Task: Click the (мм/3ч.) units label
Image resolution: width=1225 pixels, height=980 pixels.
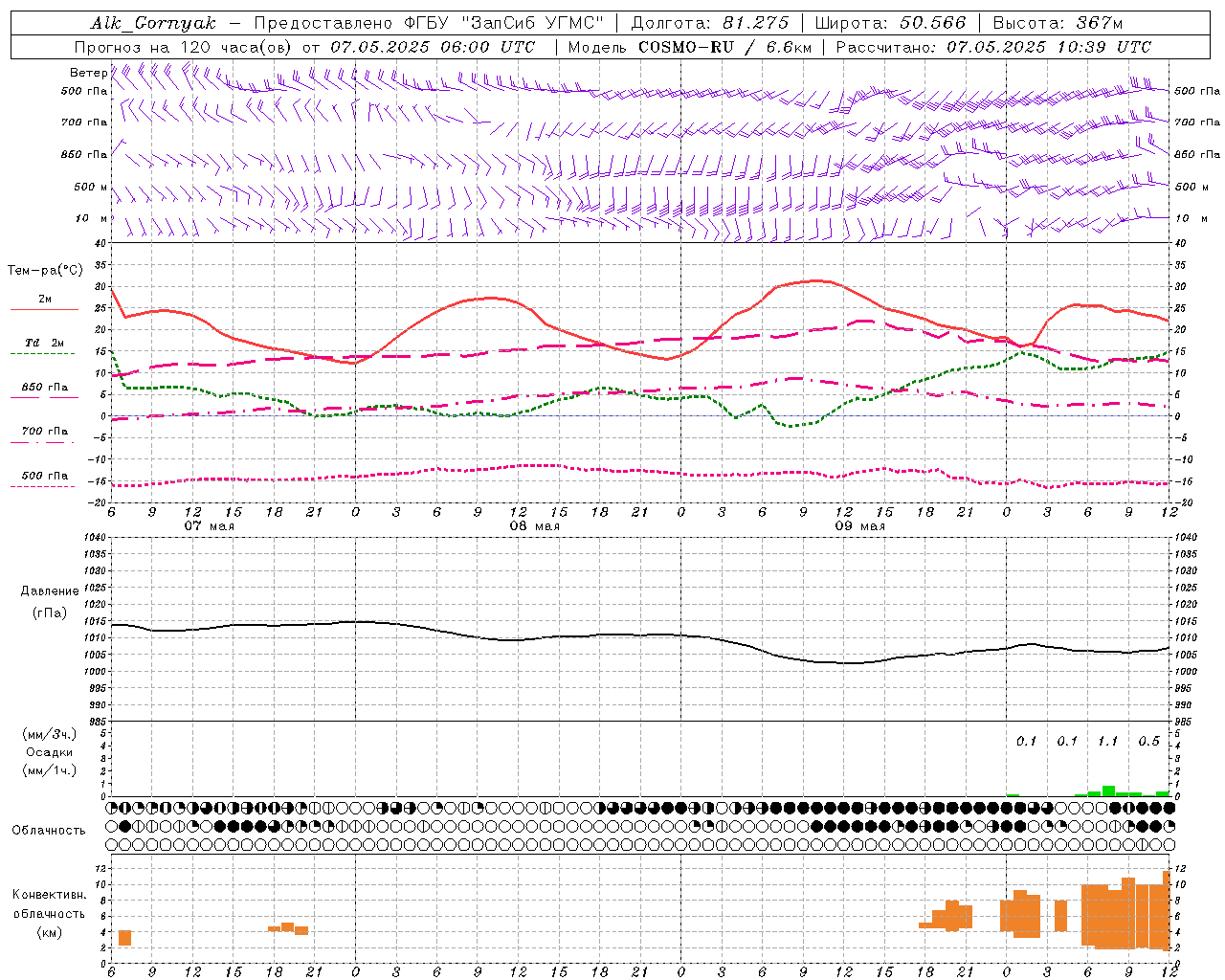Action: [x=50, y=734]
